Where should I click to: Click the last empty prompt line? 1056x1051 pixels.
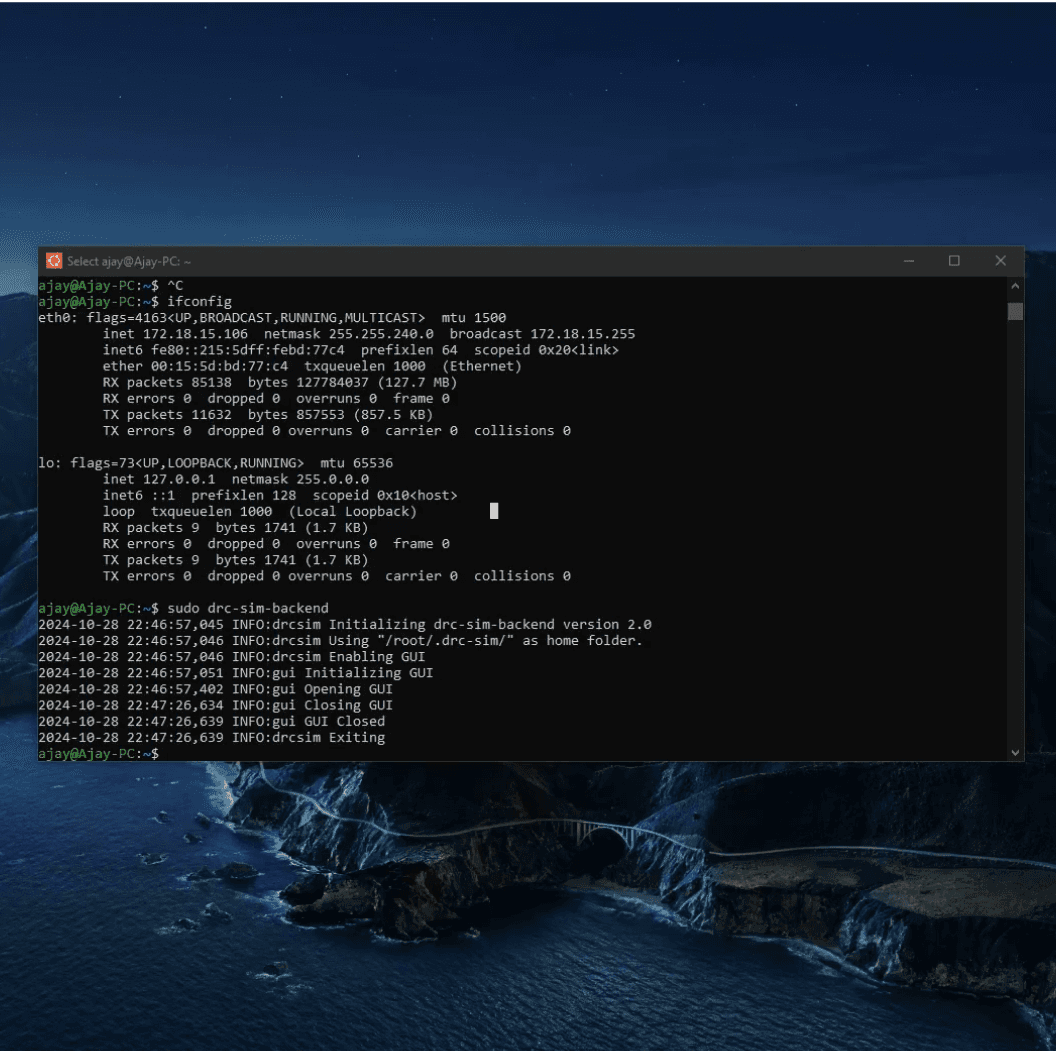98,754
